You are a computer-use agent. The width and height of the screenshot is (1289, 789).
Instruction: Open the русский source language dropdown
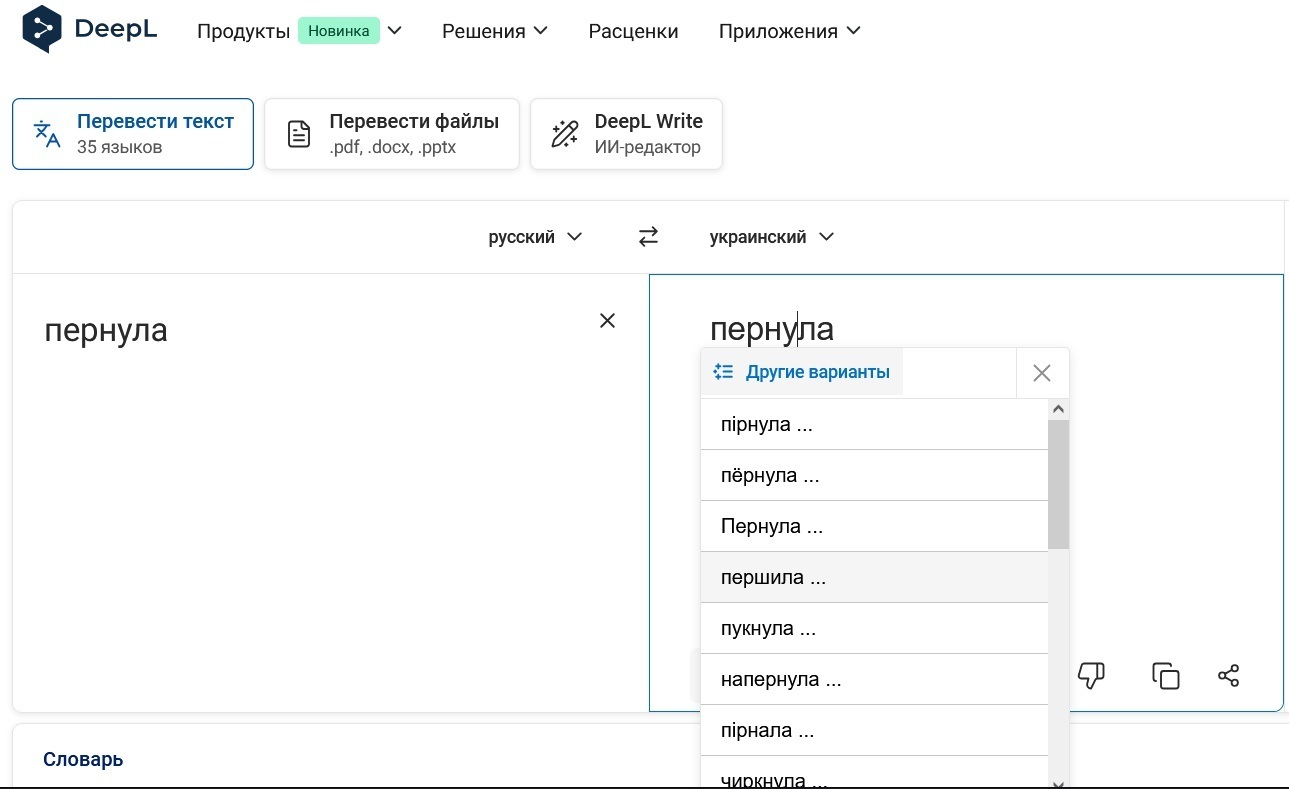534,237
